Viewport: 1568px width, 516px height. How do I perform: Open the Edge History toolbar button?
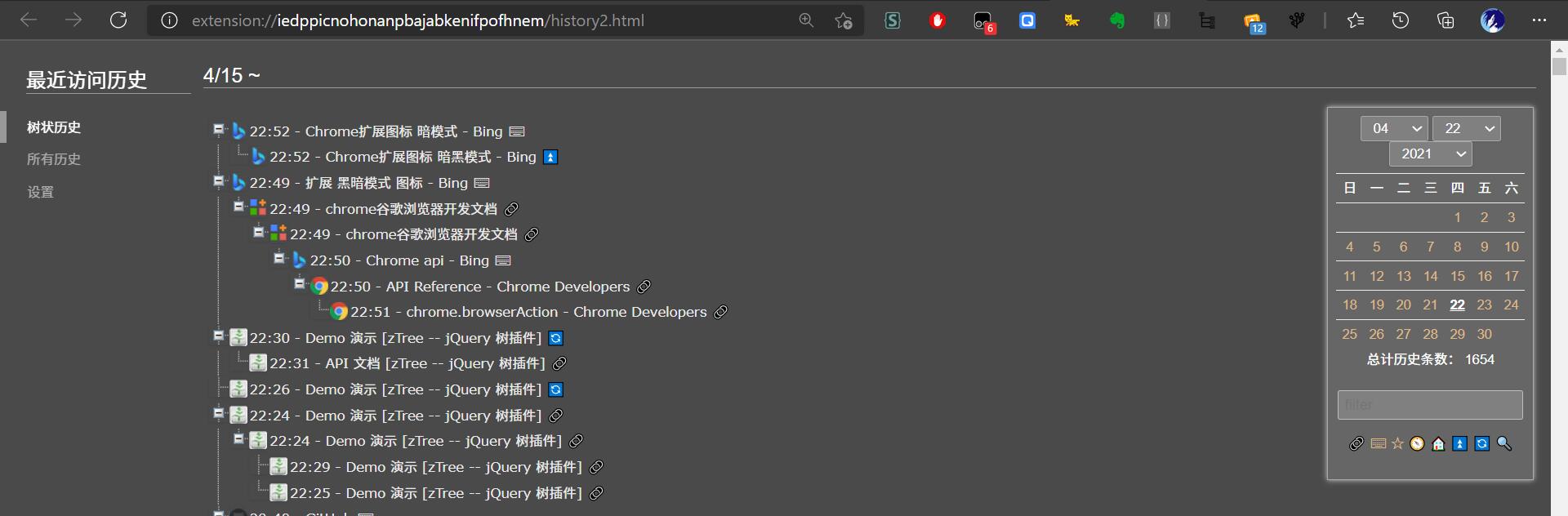pyautogui.click(x=1400, y=20)
